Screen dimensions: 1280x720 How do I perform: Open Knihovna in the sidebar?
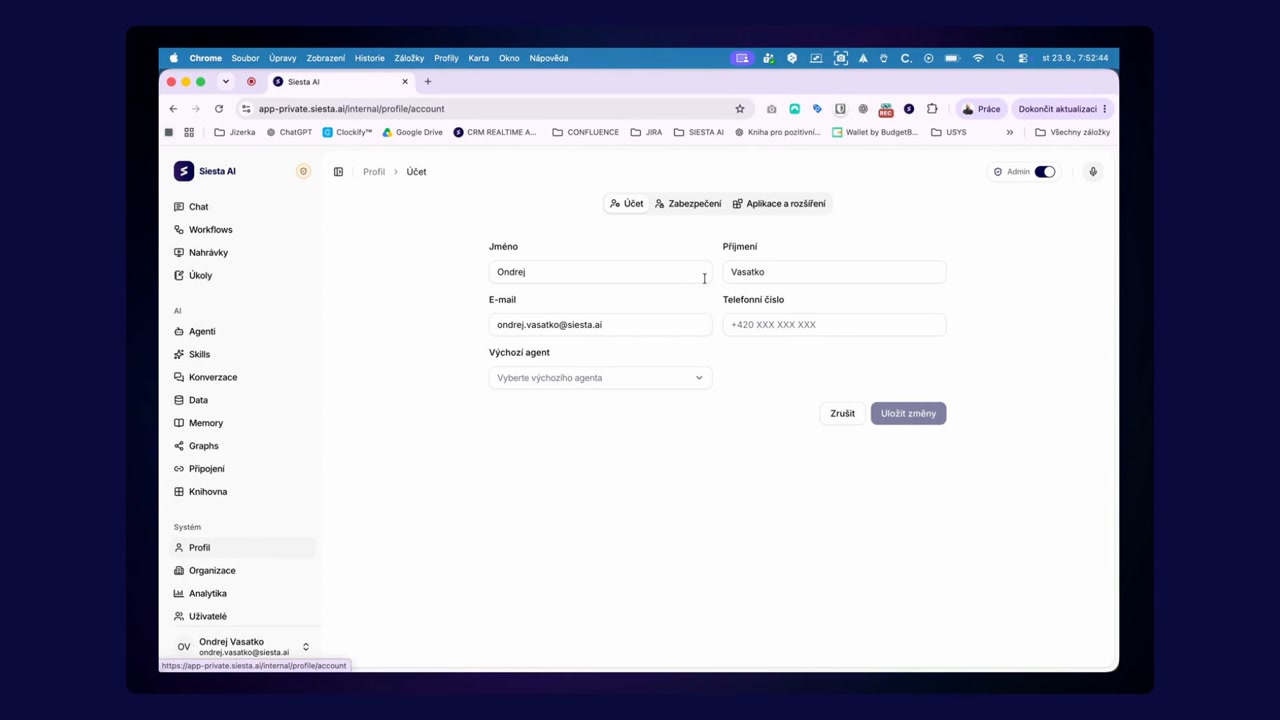tap(207, 492)
